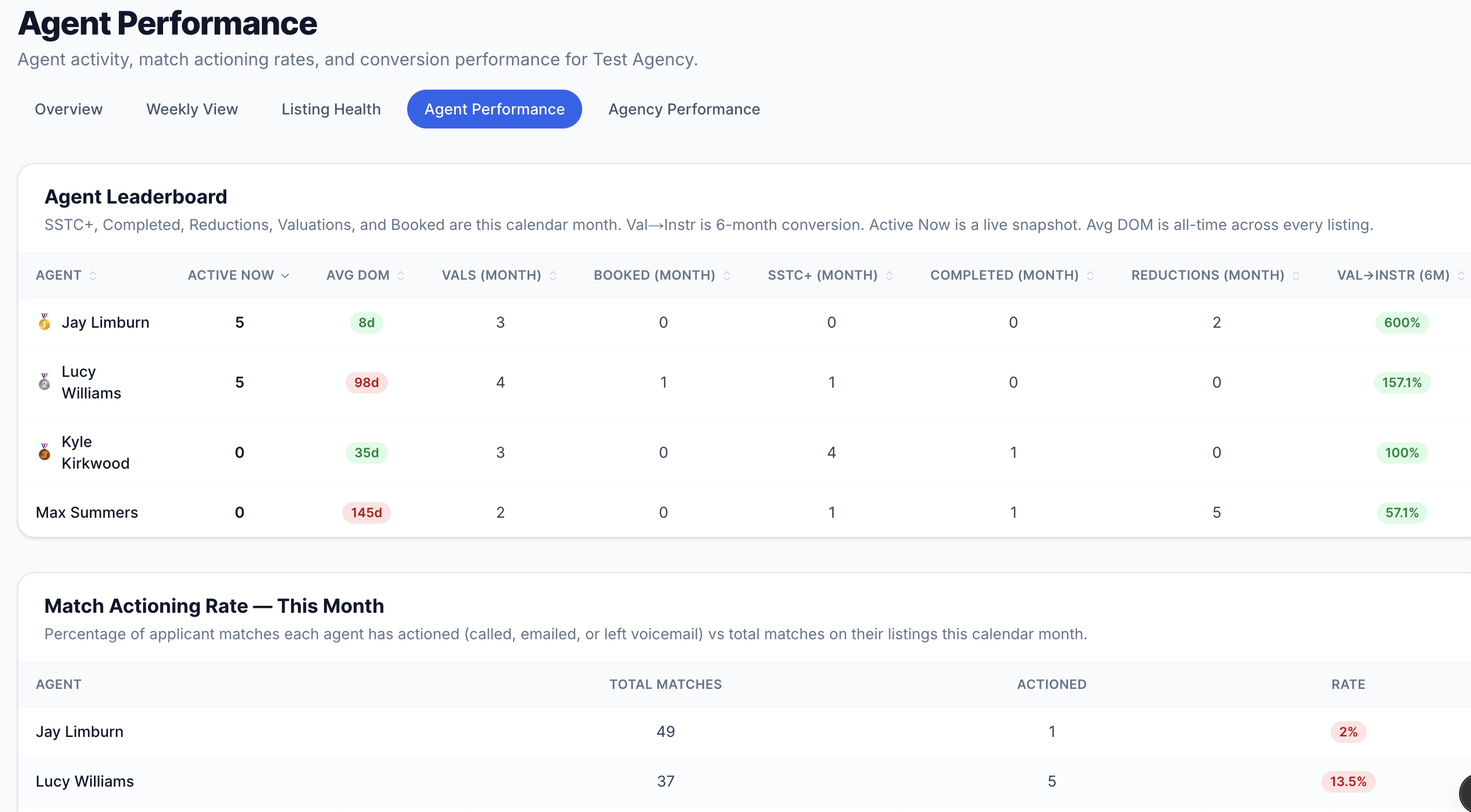Open the Agency Performance tab
This screenshot has width=1471, height=812.
coord(684,109)
